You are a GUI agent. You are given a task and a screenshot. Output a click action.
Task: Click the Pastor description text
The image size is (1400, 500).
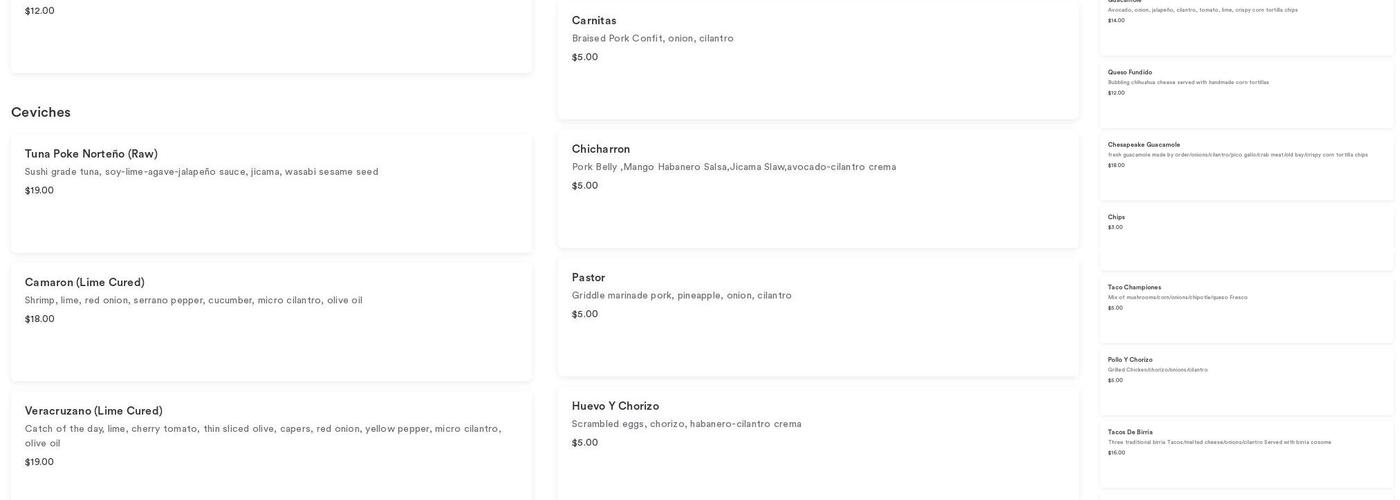click(682, 296)
